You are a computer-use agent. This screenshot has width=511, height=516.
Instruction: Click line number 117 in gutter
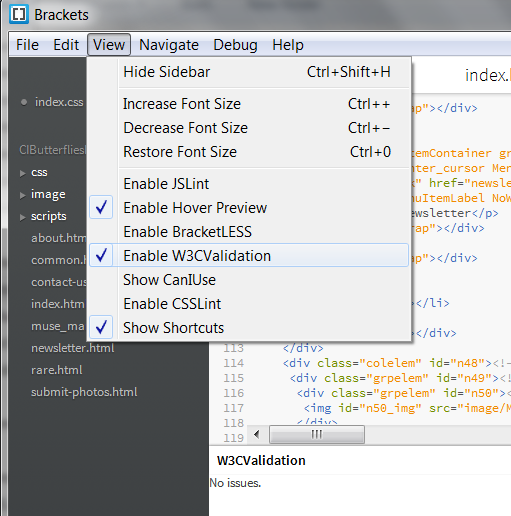[x=233, y=408]
